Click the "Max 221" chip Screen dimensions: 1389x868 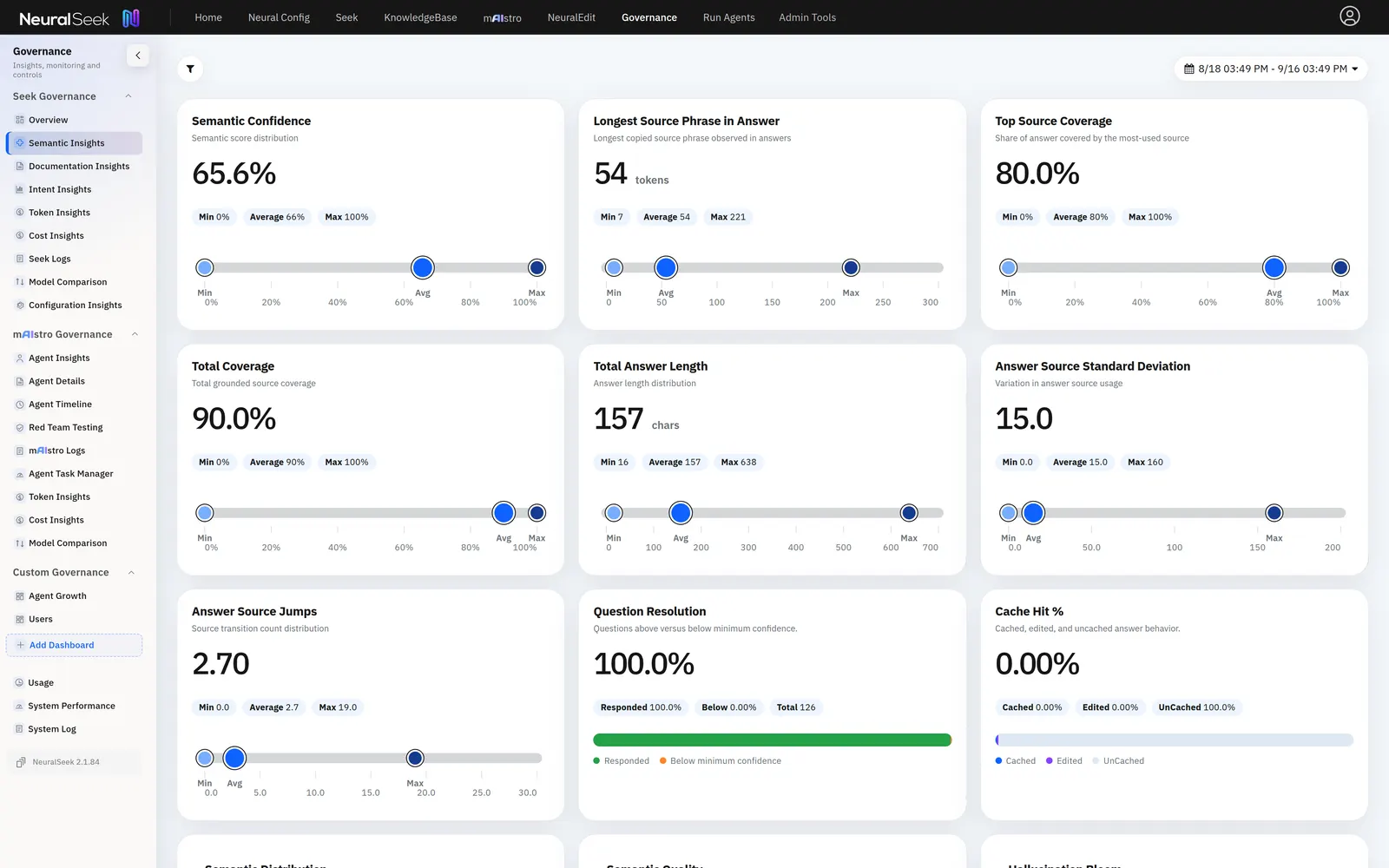[x=727, y=217]
